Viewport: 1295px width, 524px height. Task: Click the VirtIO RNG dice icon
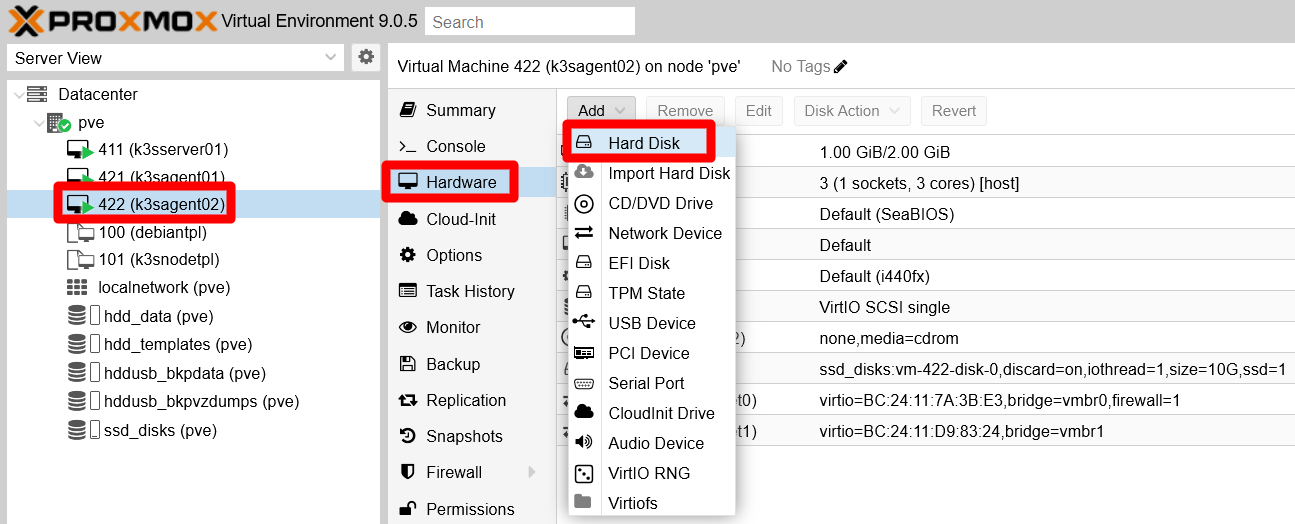tap(585, 473)
